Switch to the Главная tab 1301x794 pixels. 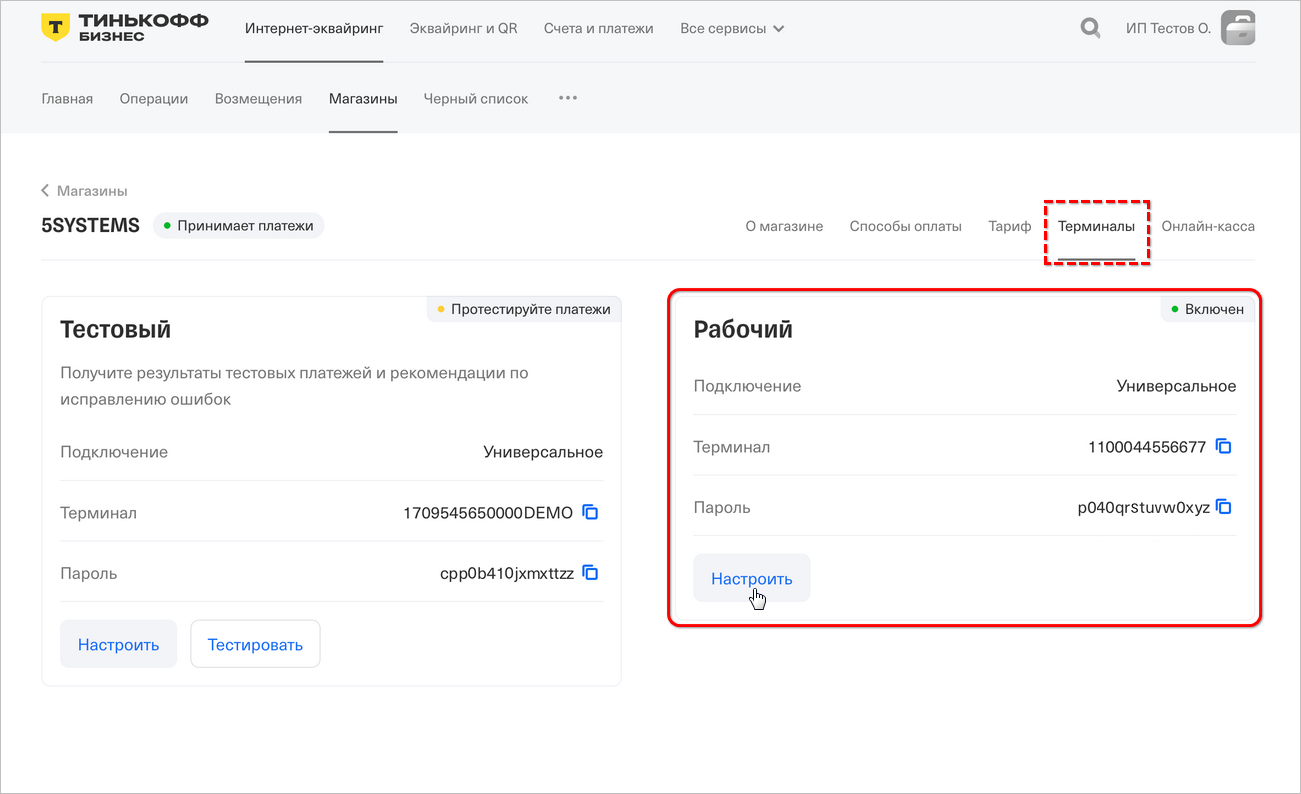(x=67, y=98)
